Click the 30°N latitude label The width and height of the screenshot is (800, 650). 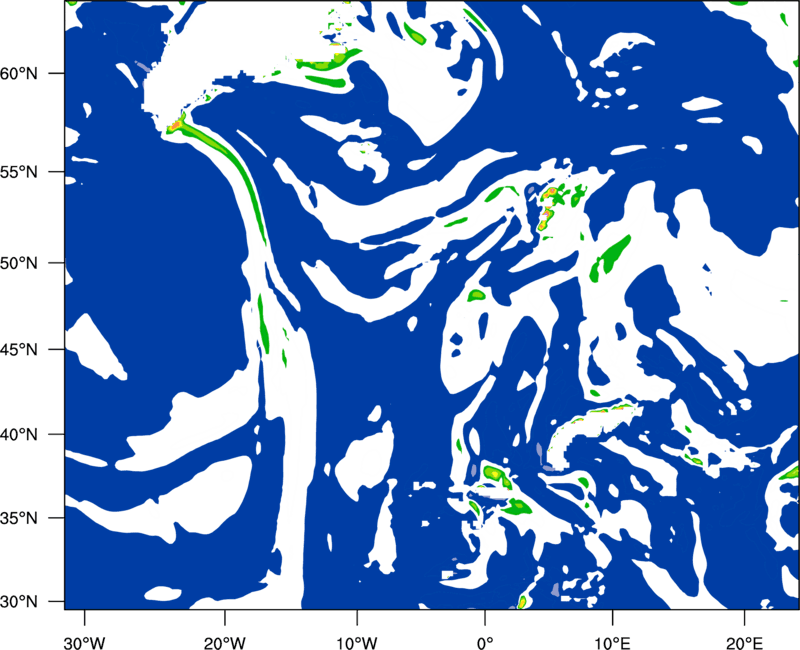19,602
